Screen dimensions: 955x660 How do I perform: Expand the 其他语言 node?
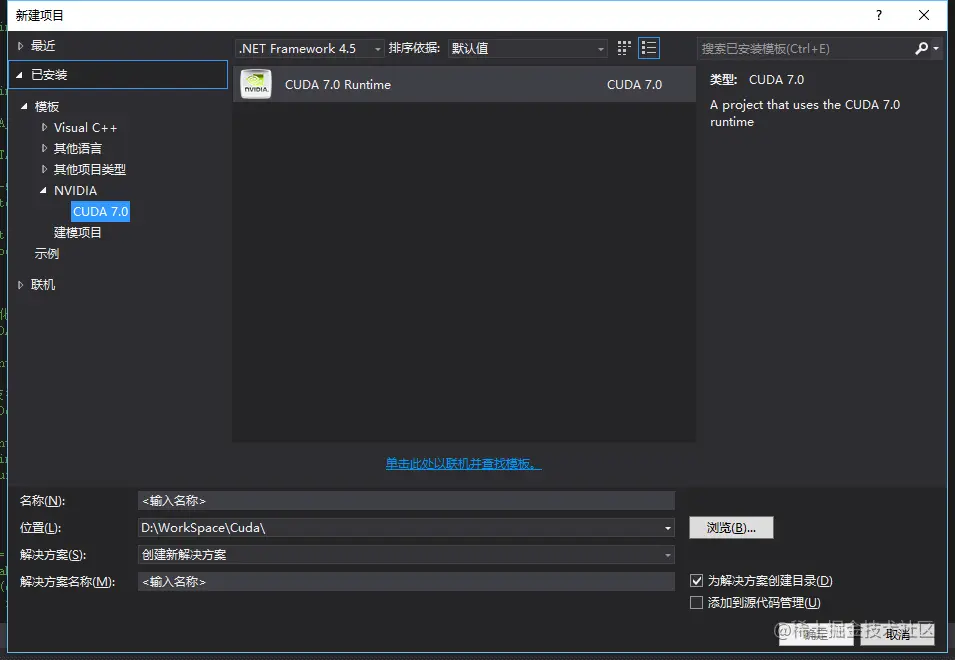click(44, 148)
